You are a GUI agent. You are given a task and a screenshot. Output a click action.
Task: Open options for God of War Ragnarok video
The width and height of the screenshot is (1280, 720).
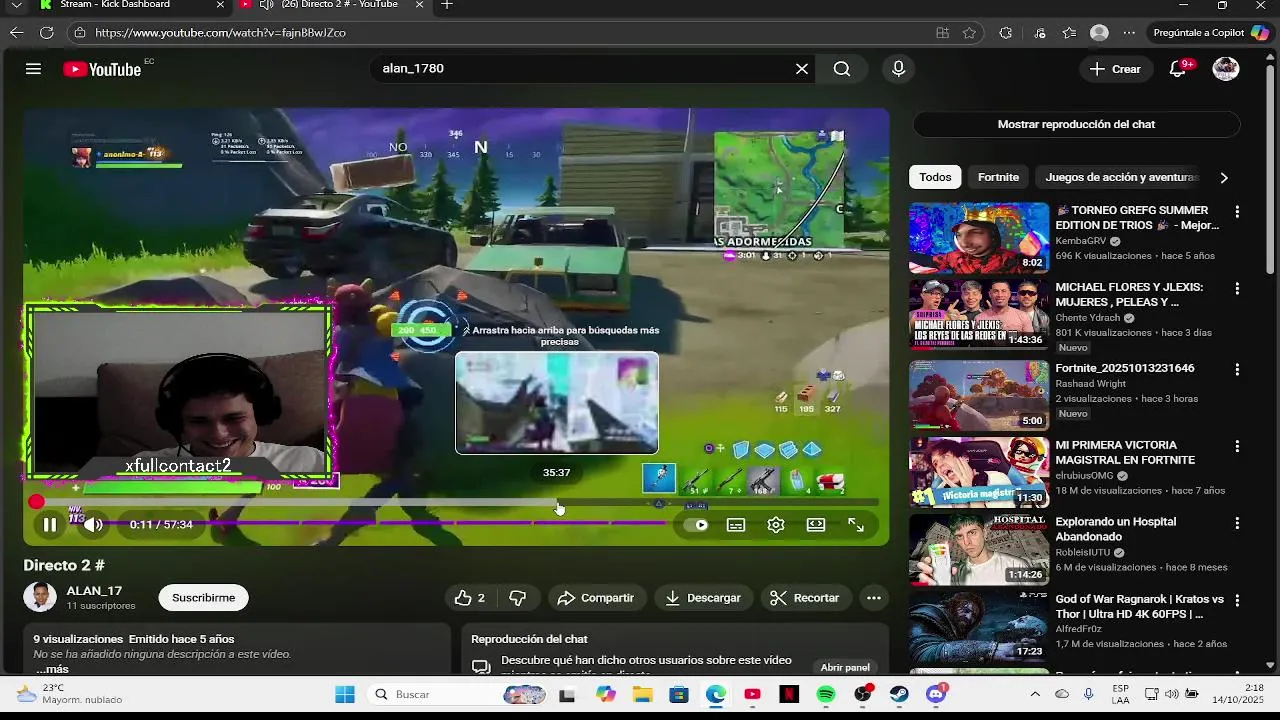[x=1237, y=600]
